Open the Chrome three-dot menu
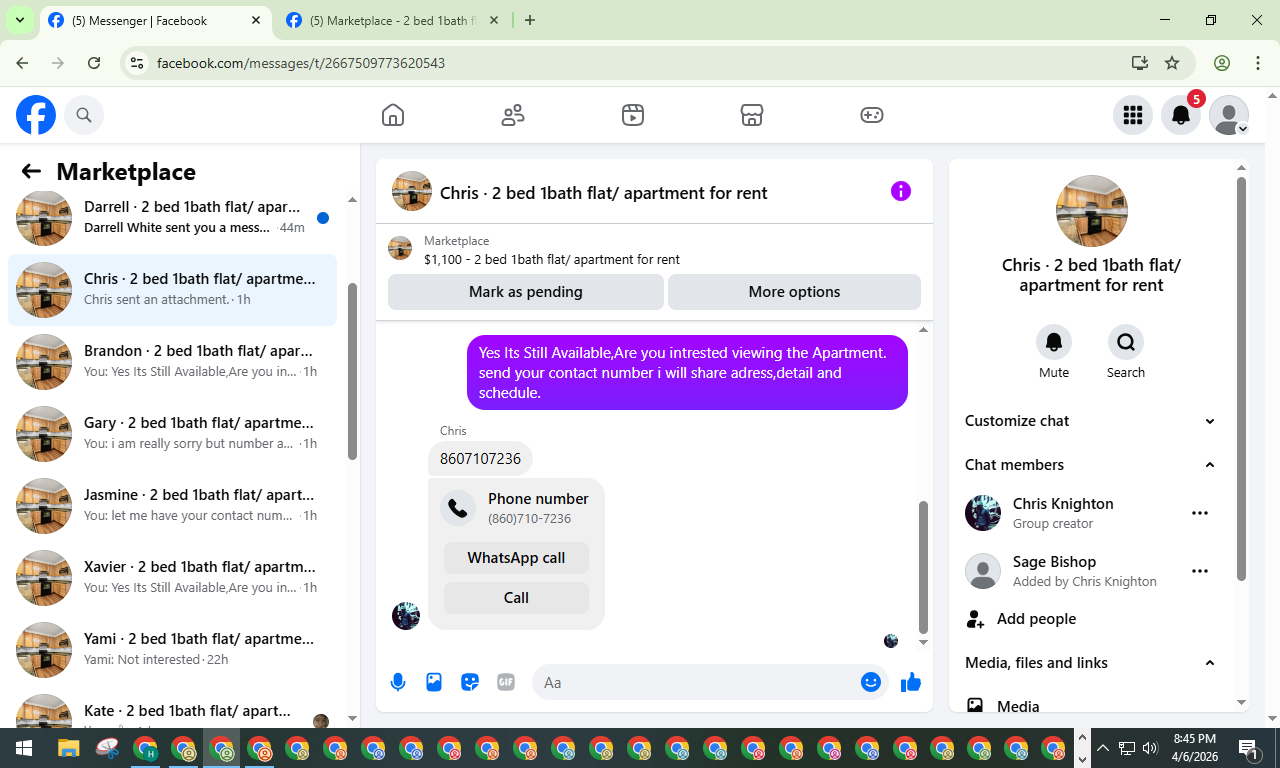 (1258, 63)
